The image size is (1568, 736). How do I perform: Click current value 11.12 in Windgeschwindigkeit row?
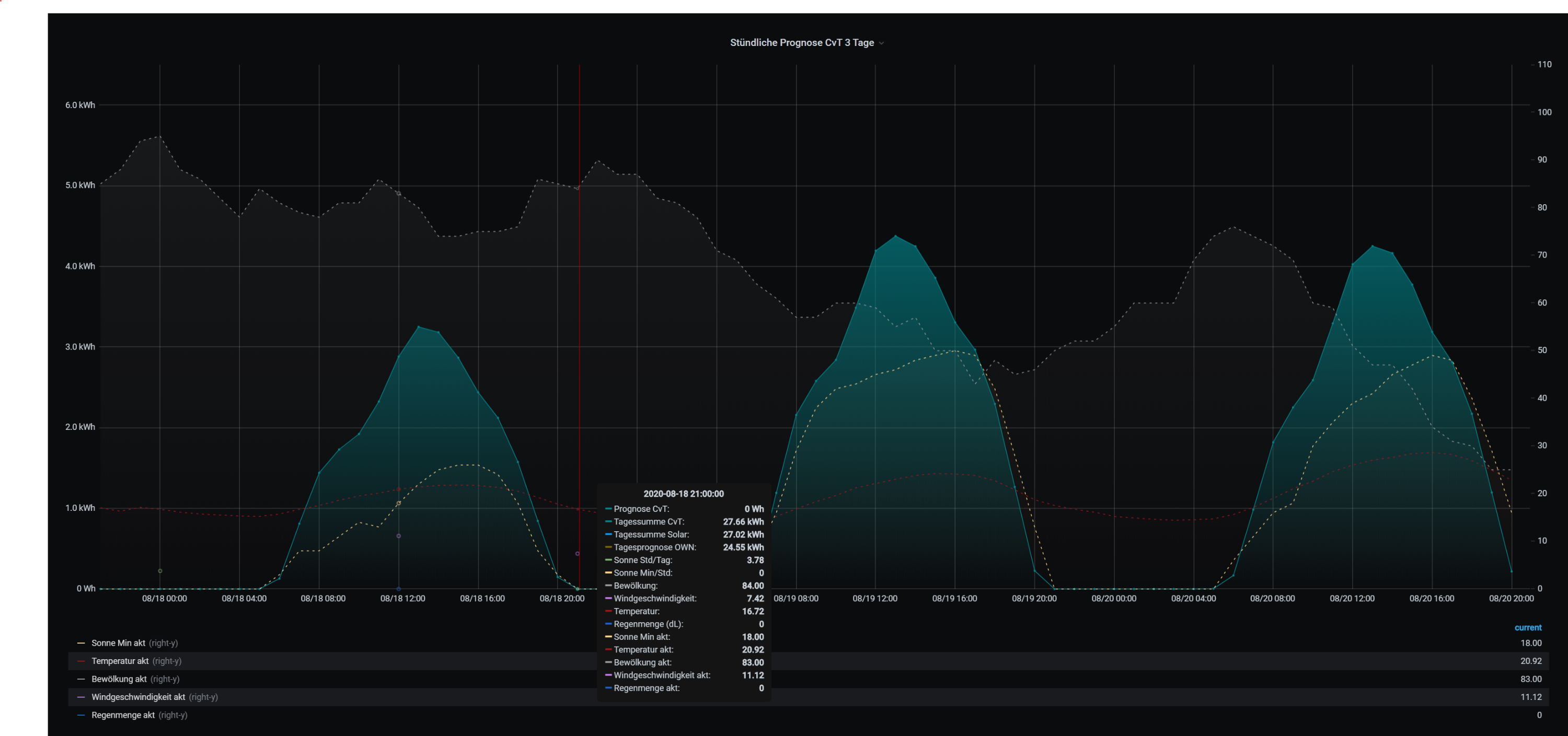coord(1530,697)
